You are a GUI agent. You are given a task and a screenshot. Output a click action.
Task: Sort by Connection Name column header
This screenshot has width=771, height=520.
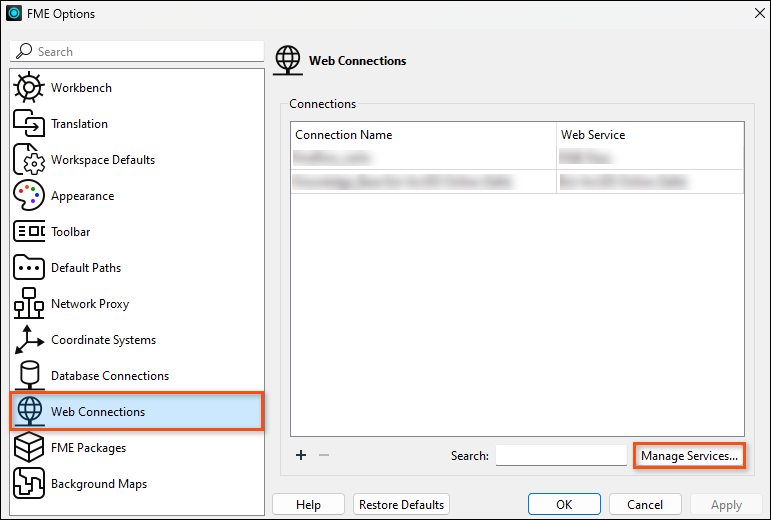[423, 135]
